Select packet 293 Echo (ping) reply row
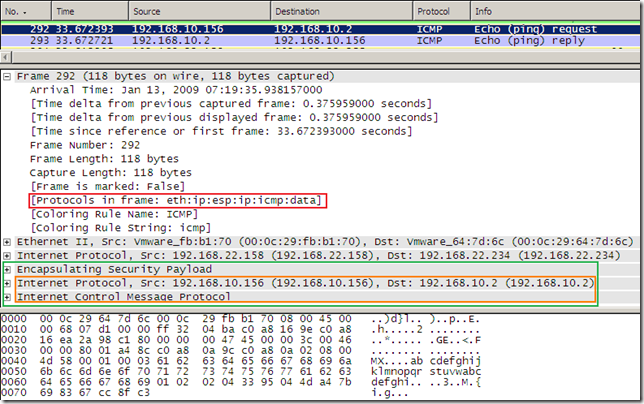The height and width of the screenshot is (404, 644). [300, 43]
